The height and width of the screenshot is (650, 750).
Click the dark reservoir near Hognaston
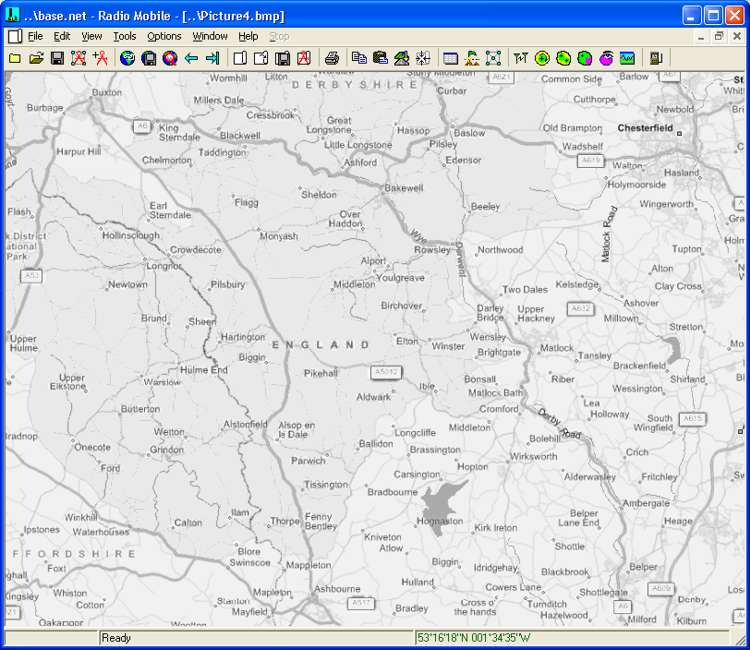tap(441, 505)
